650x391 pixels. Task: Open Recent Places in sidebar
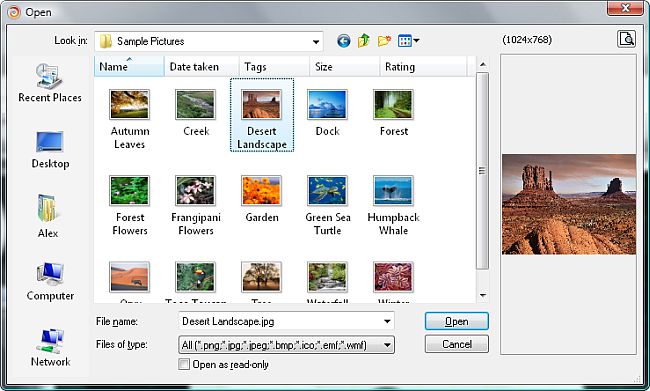pyautogui.click(x=50, y=83)
